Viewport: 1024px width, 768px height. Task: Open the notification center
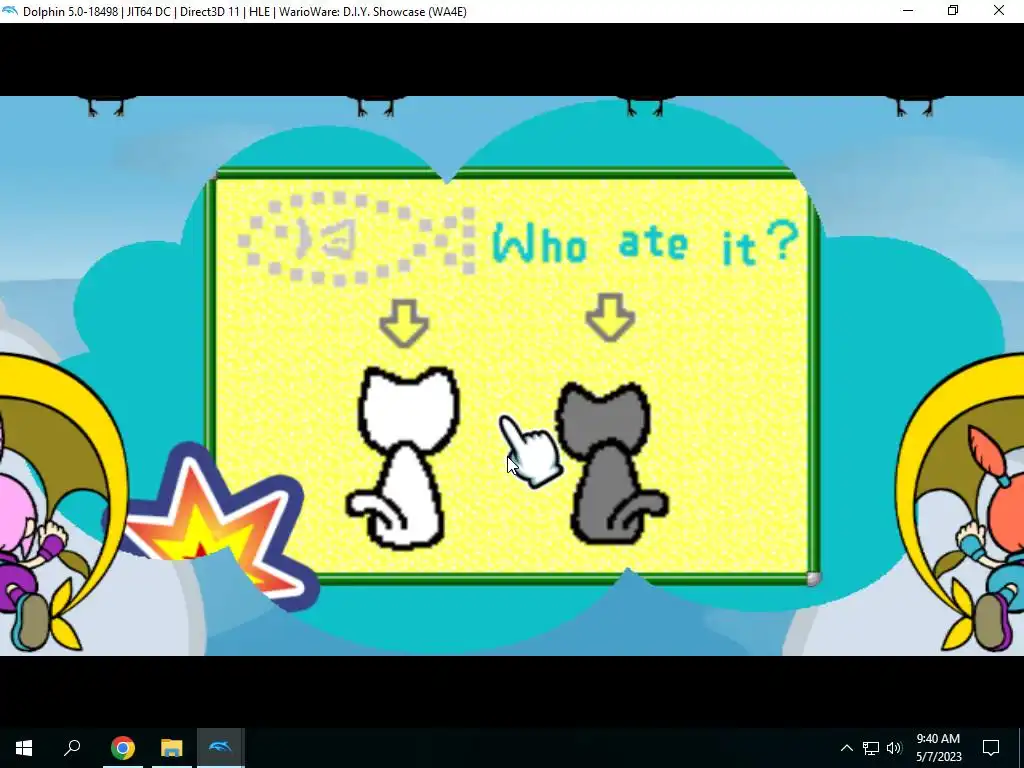click(991, 748)
